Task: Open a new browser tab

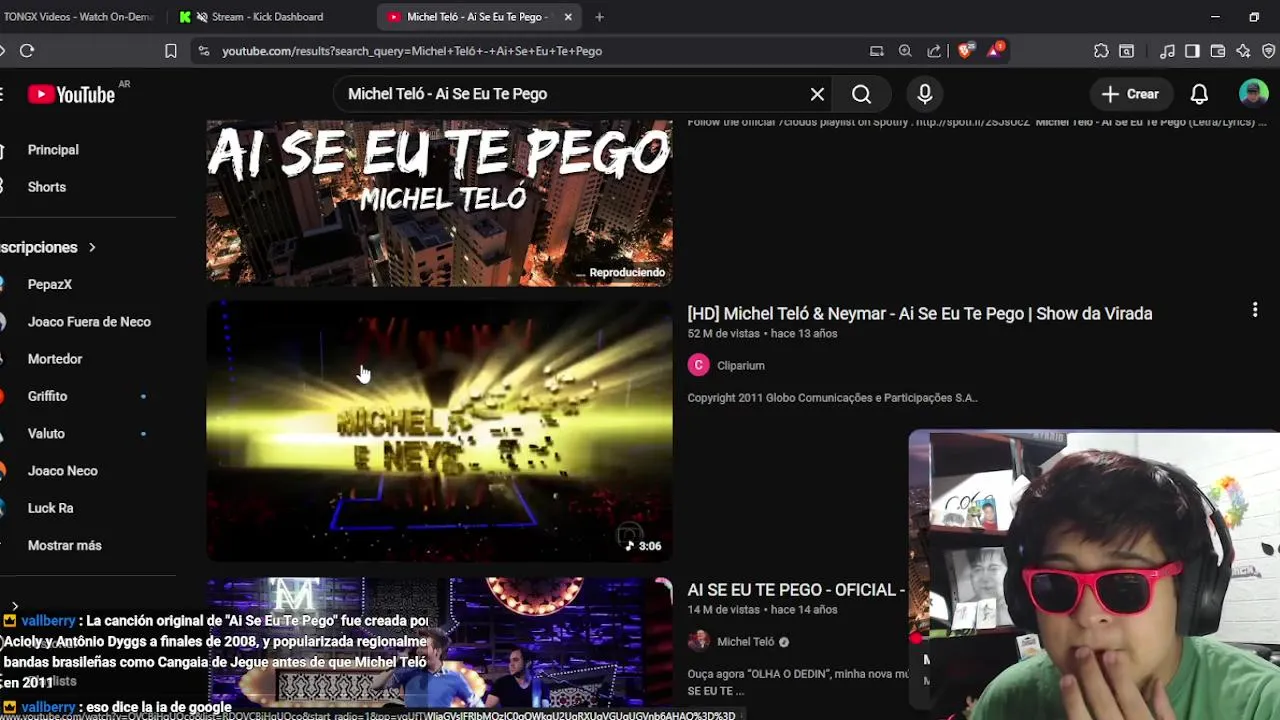Action: pyautogui.click(x=599, y=17)
